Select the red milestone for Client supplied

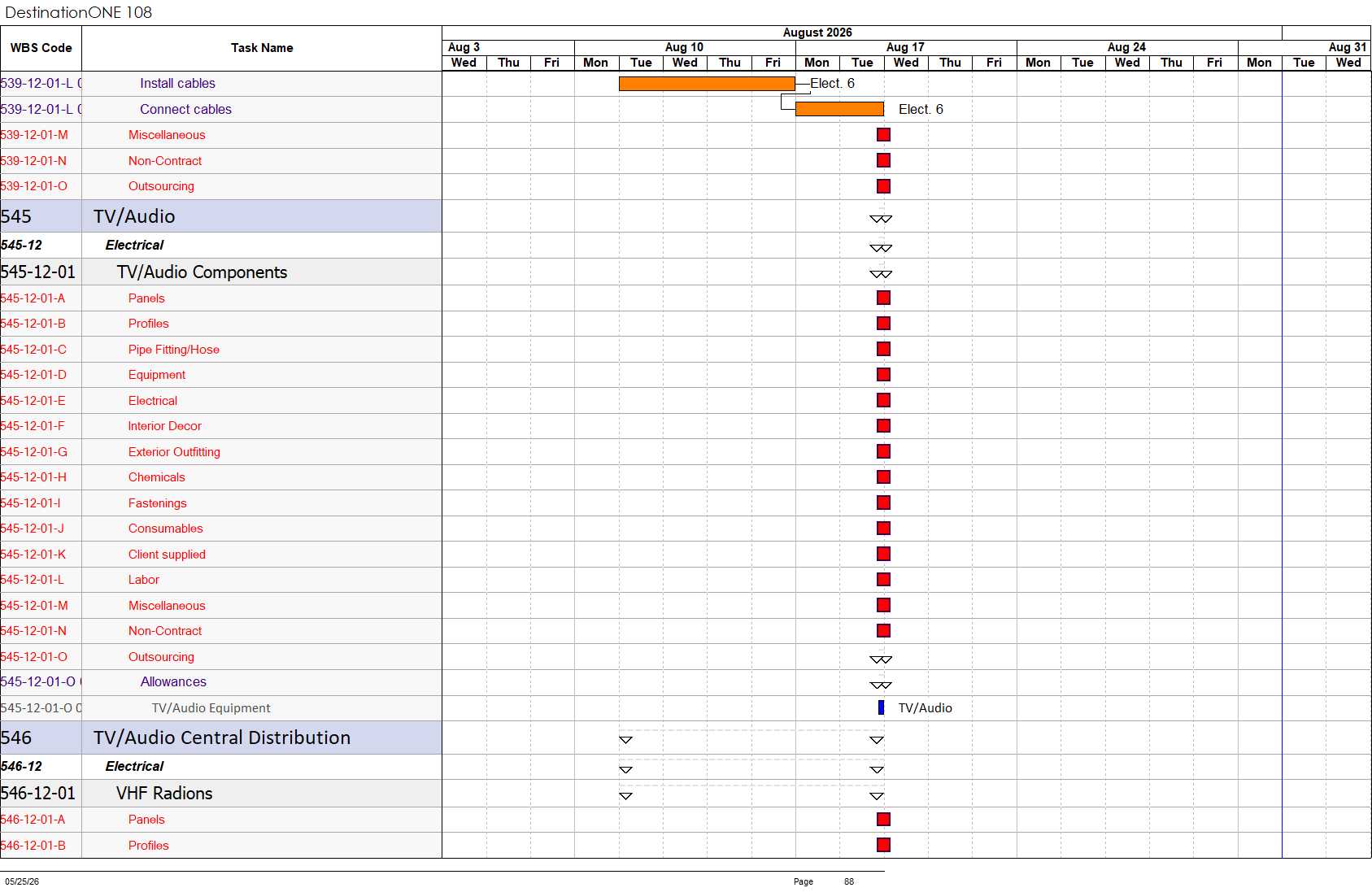tap(883, 554)
